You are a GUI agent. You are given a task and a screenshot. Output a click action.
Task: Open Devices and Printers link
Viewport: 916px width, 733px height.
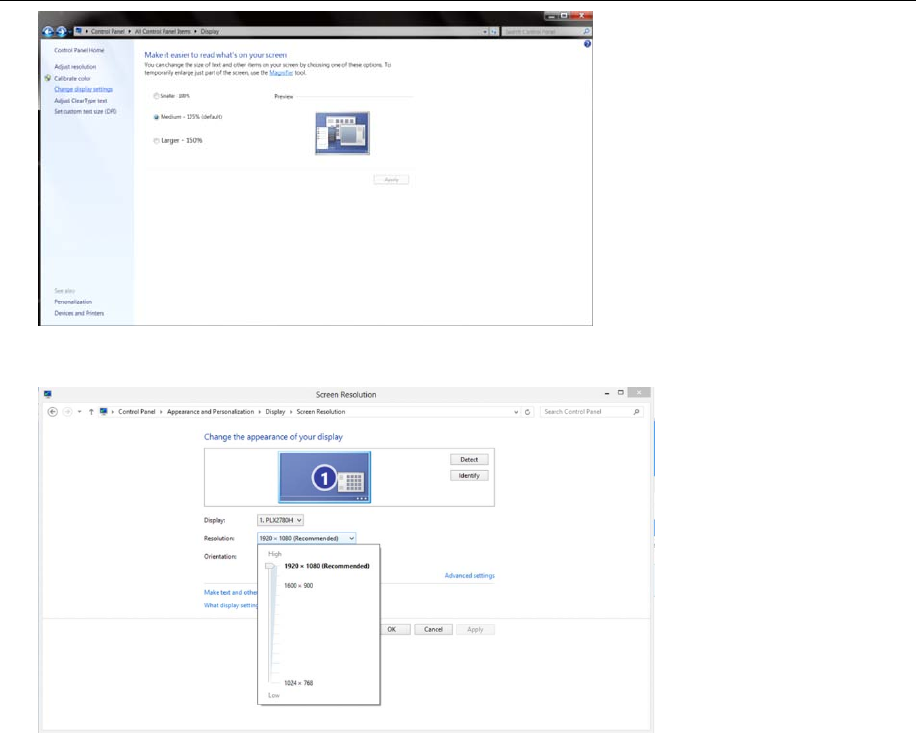(79, 314)
